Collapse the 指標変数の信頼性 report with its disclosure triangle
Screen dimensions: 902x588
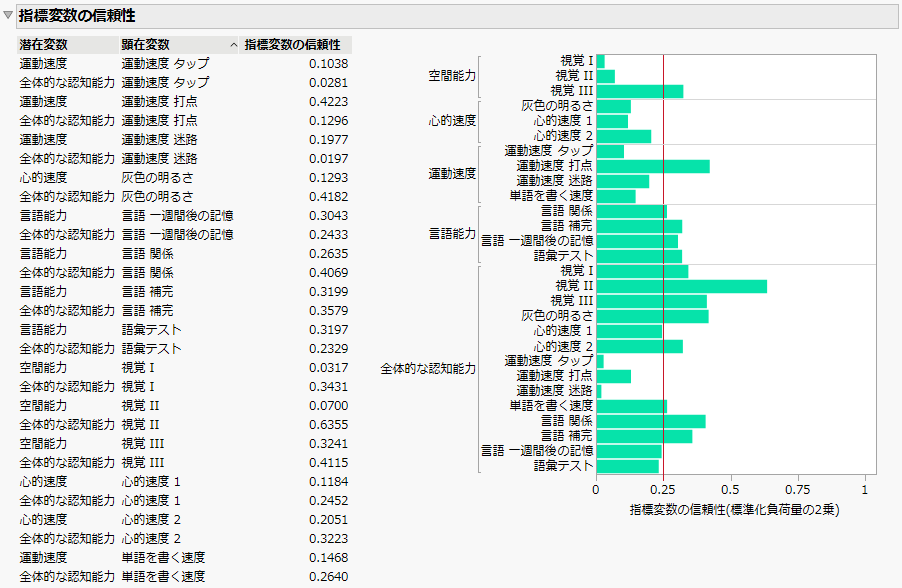pos(8,16)
